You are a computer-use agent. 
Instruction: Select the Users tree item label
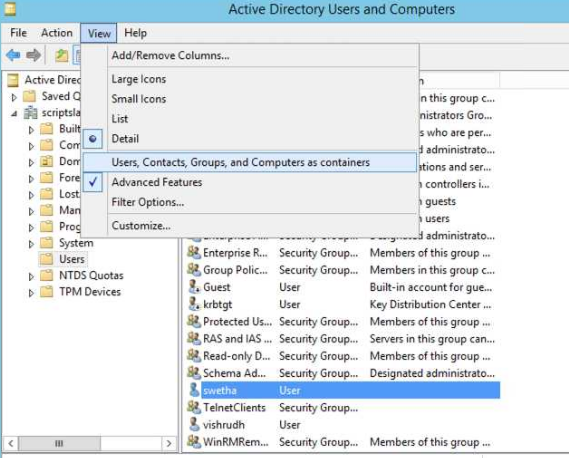(72, 259)
